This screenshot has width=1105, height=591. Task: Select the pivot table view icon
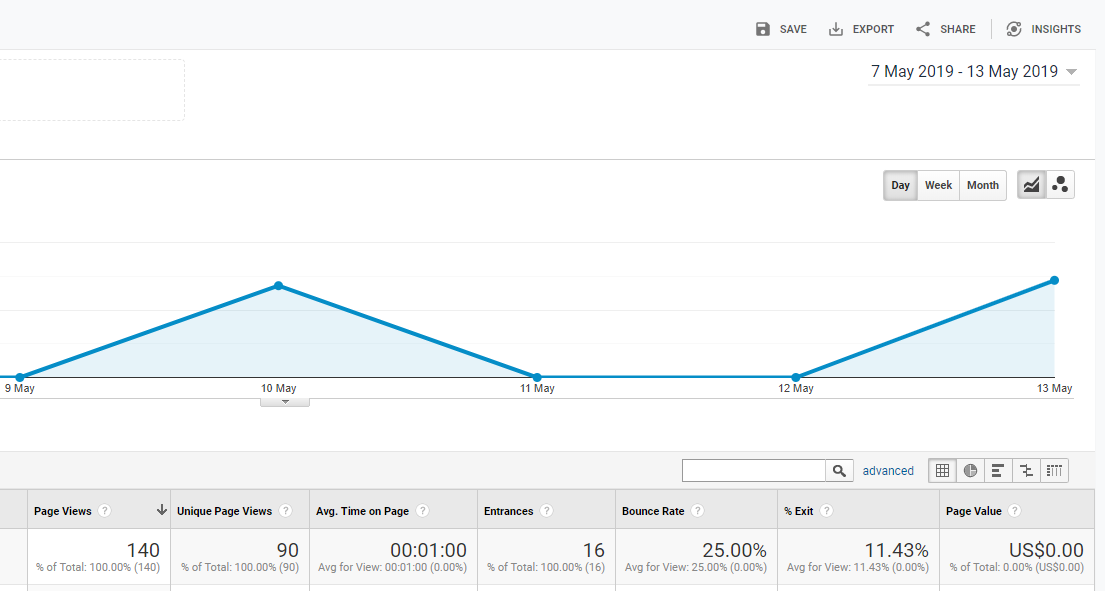1054,471
